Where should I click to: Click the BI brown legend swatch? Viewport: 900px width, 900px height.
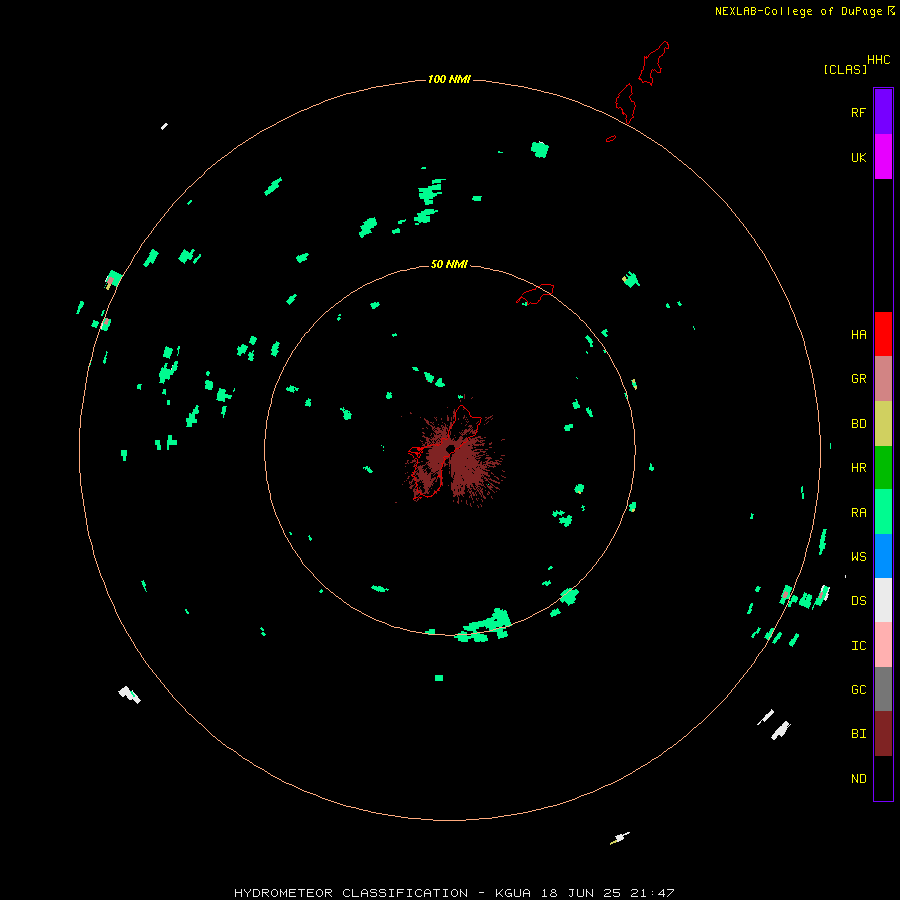tap(883, 734)
